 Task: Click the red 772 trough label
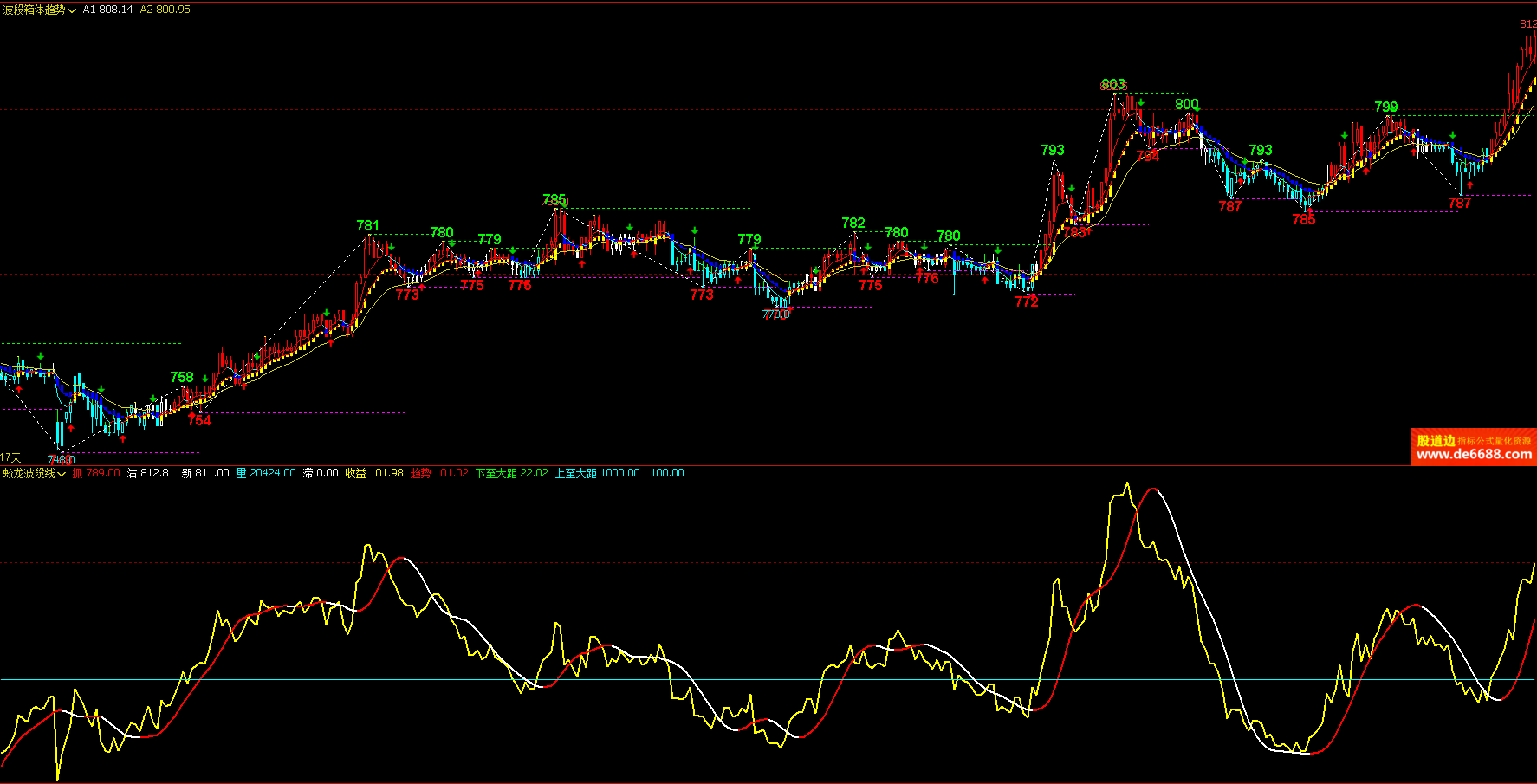1026,301
